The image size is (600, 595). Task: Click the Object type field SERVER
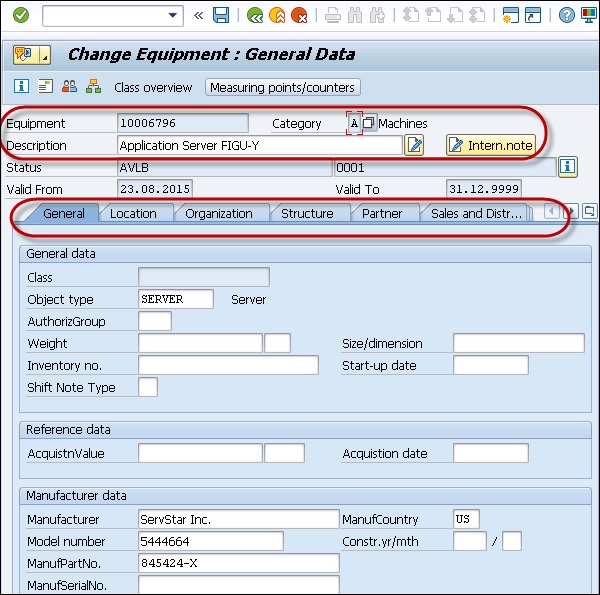tap(176, 299)
